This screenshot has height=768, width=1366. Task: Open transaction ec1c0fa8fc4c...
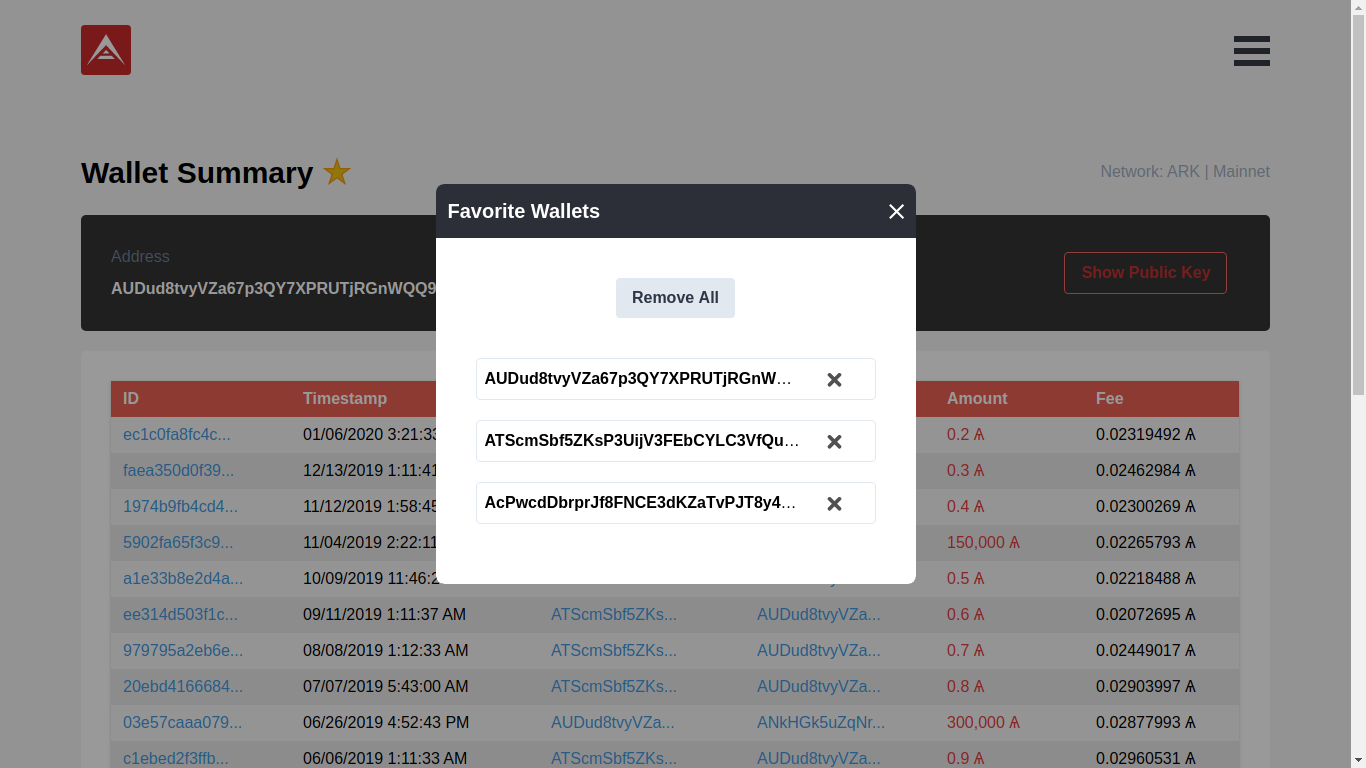[x=177, y=435]
